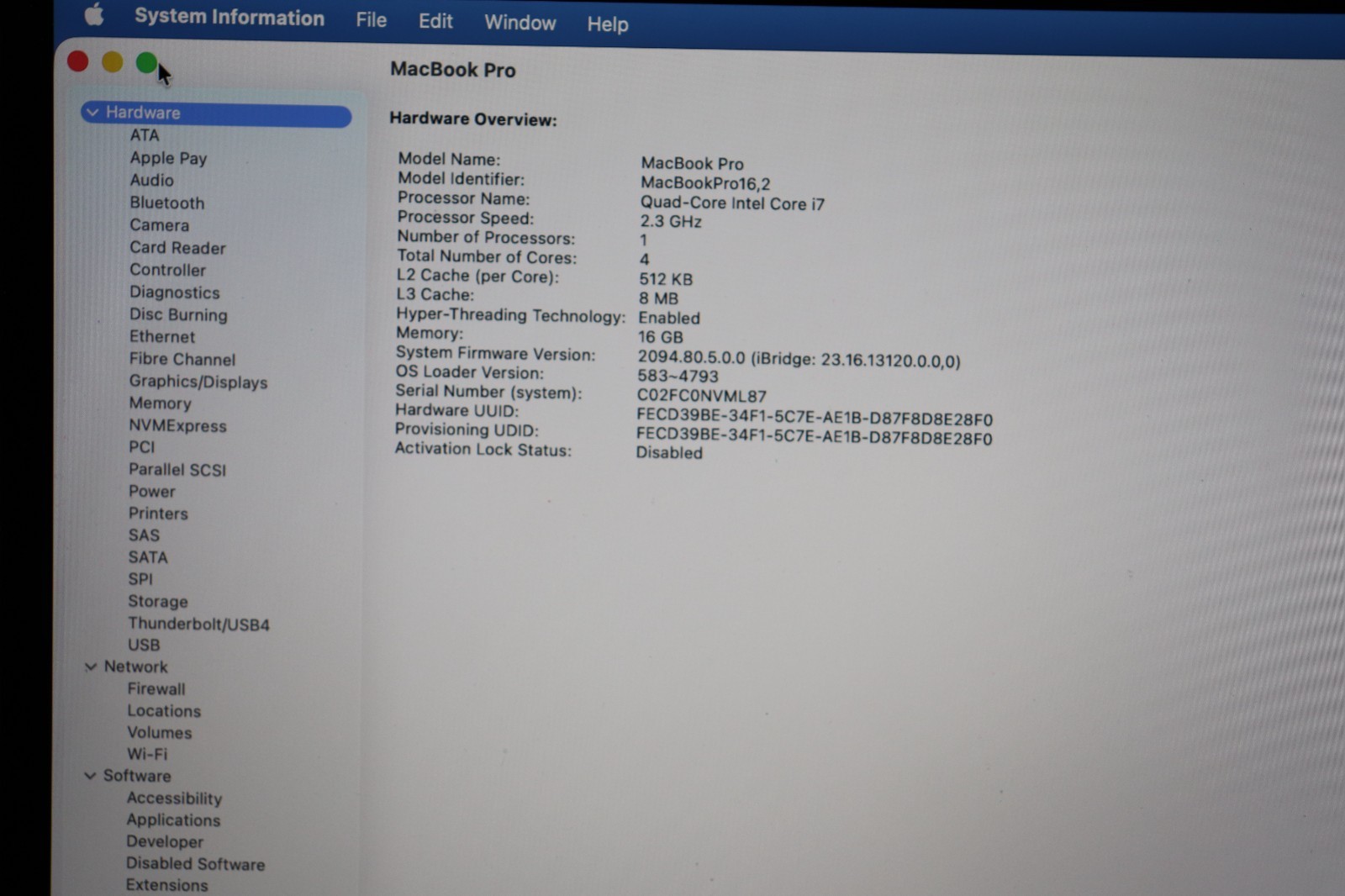Open the Apple menu icon

click(94, 14)
